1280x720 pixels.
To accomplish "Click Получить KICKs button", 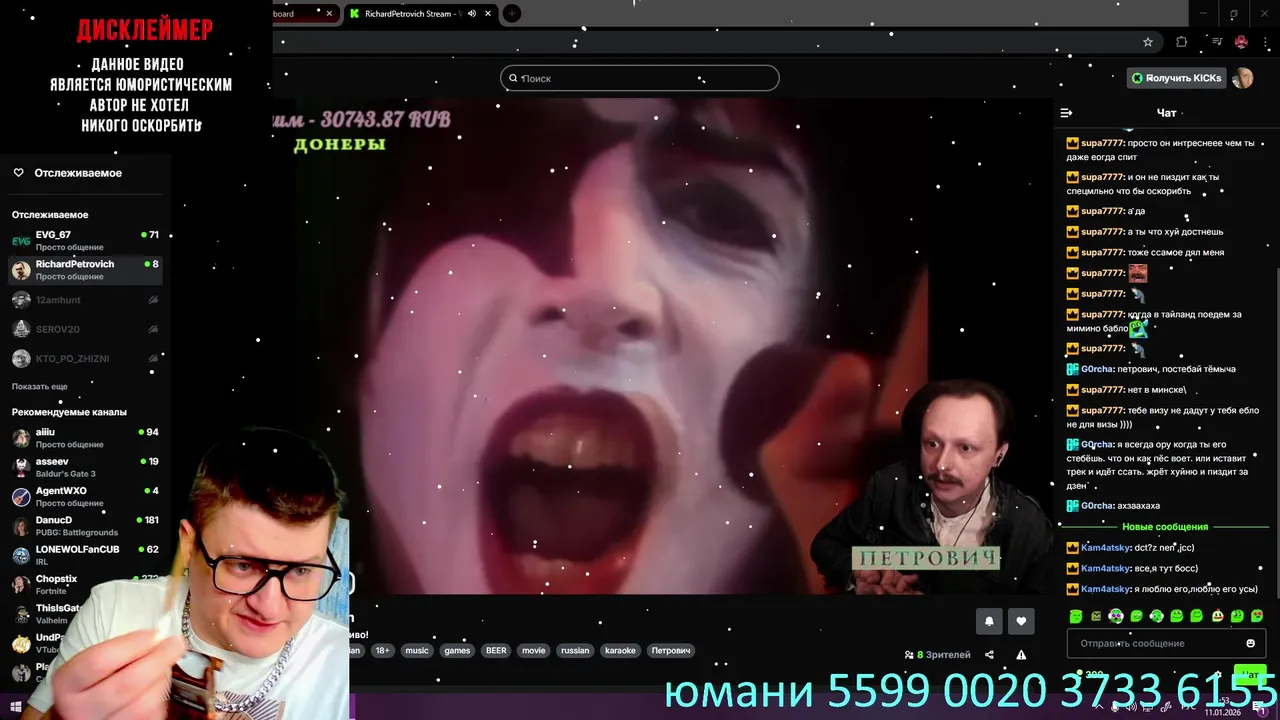I will click(x=1176, y=78).
